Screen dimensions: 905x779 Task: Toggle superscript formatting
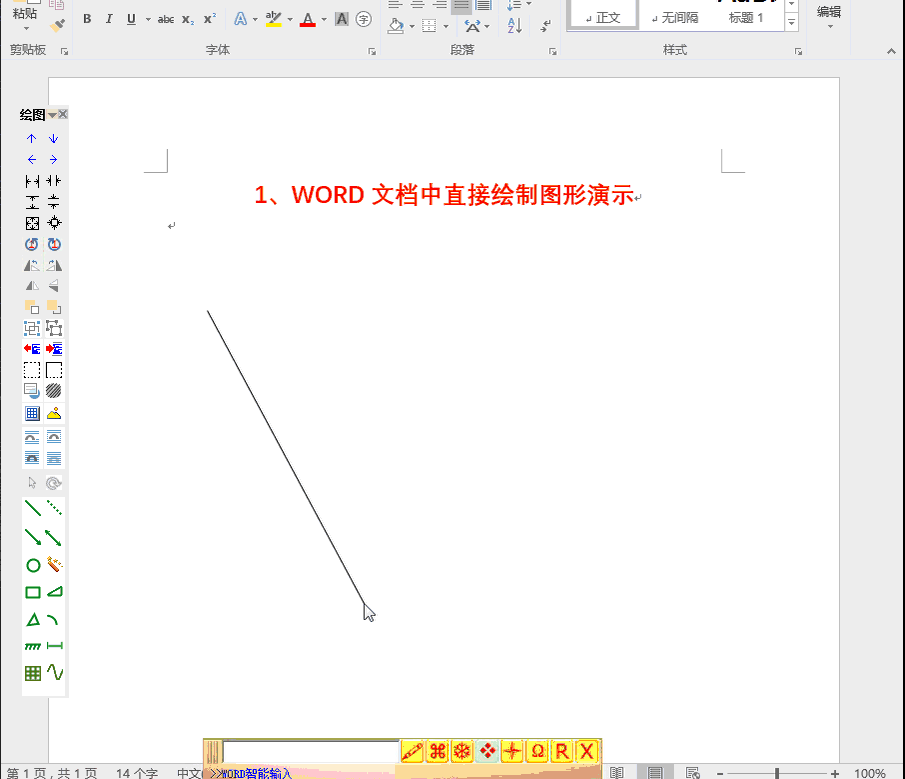pyautogui.click(x=210, y=19)
